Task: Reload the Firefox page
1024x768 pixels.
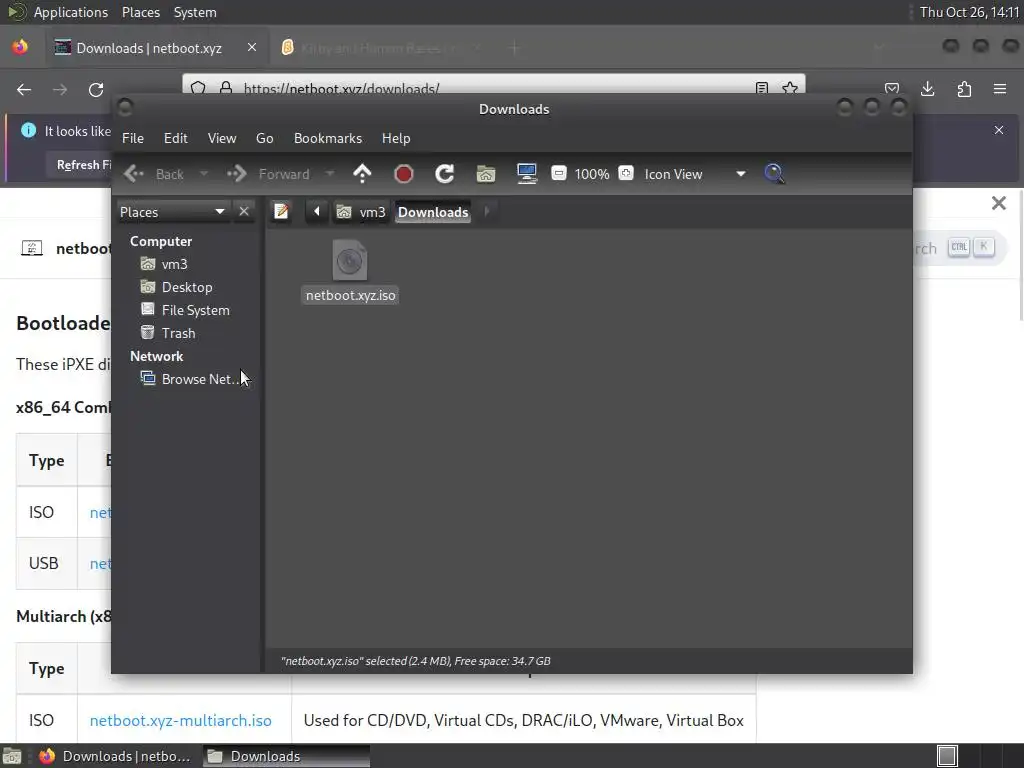Action: (96, 89)
